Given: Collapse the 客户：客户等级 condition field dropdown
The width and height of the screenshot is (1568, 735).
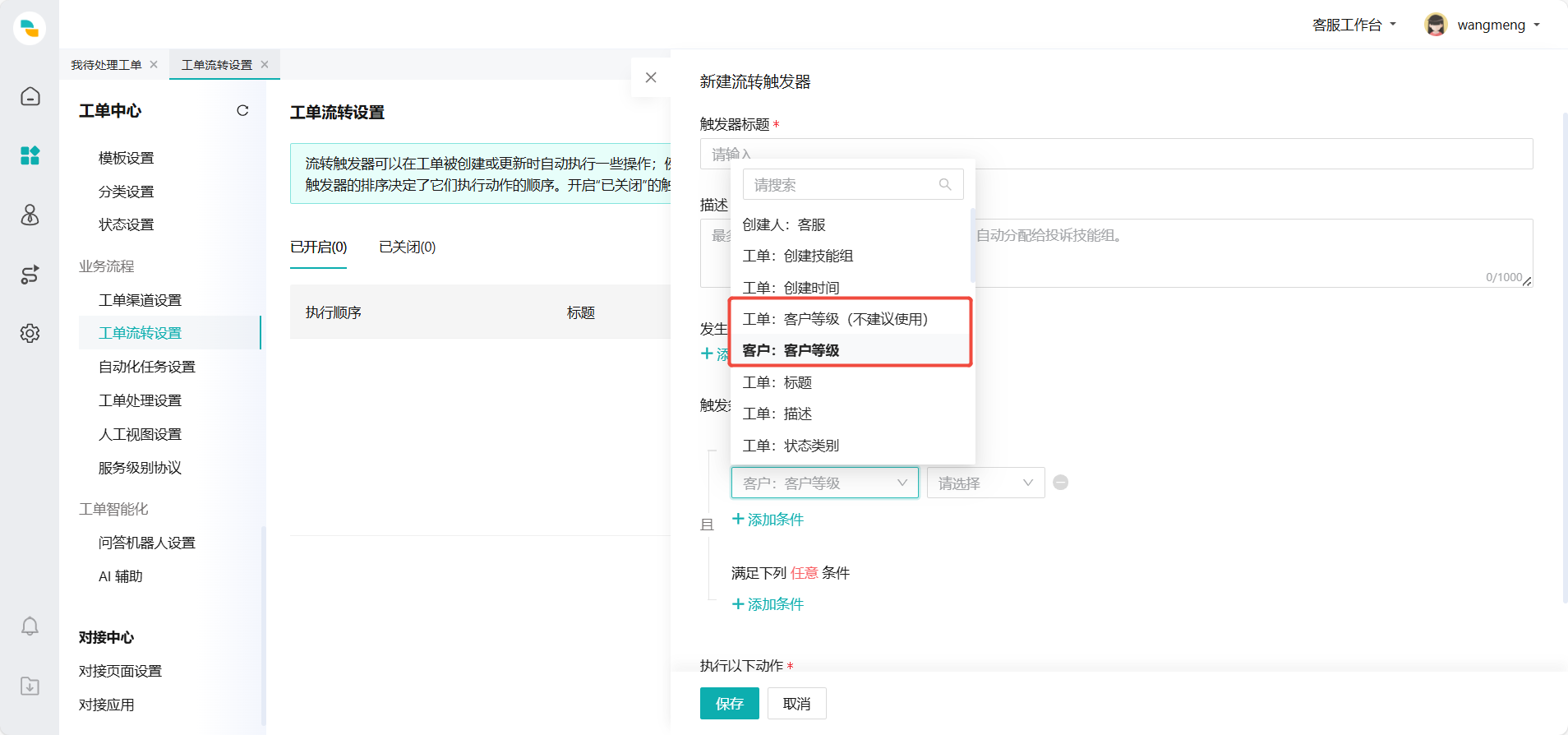Looking at the screenshot, I should coord(825,483).
